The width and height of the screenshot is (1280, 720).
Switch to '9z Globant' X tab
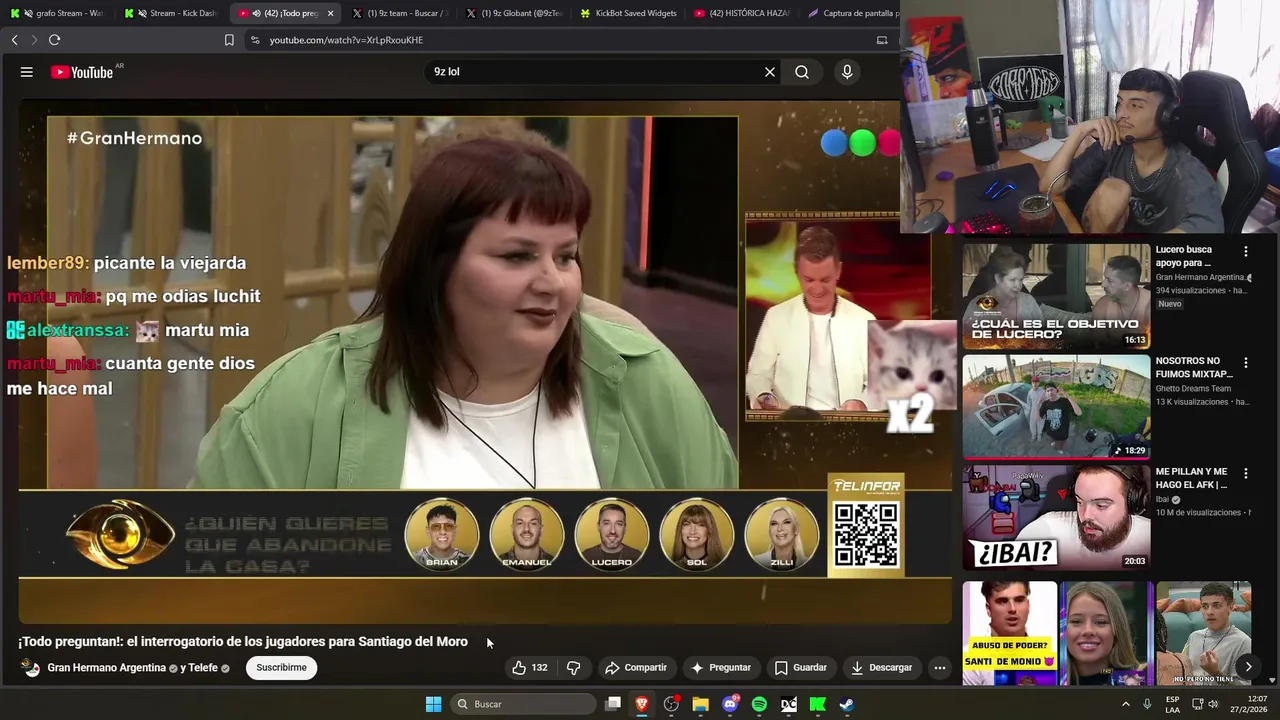(x=515, y=13)
